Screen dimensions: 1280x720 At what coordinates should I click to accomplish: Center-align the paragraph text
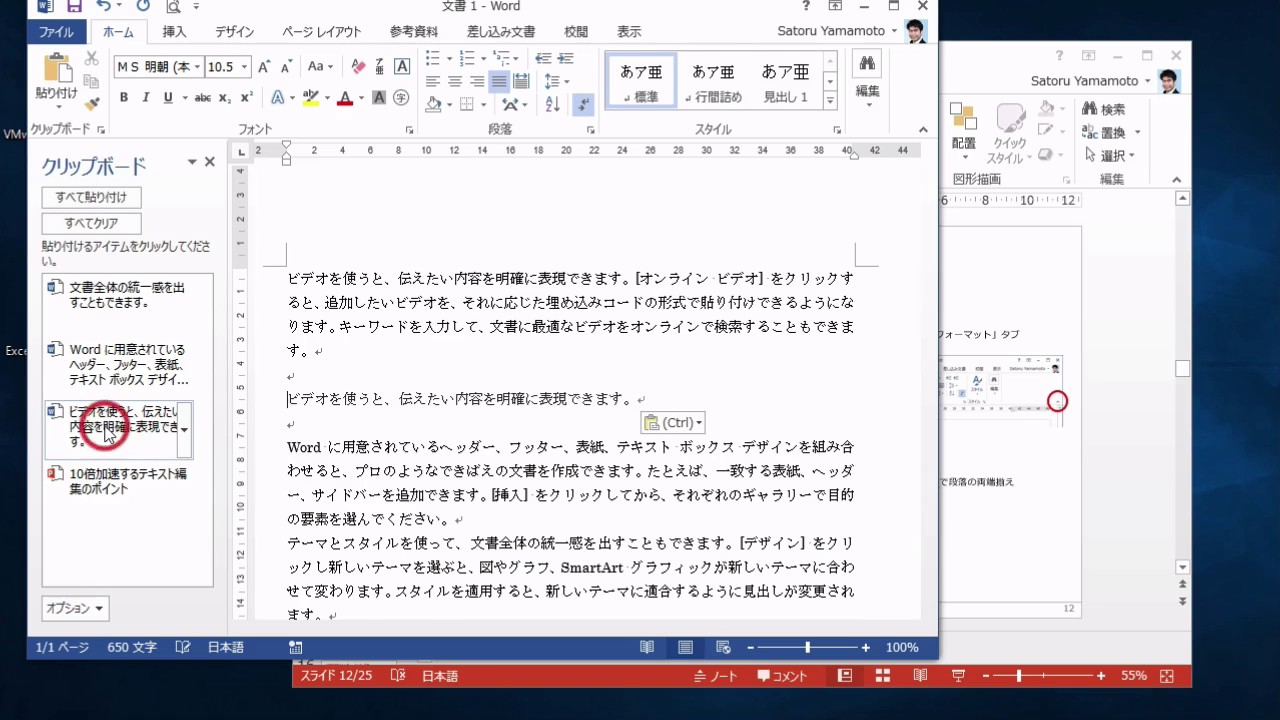(455, 81)
